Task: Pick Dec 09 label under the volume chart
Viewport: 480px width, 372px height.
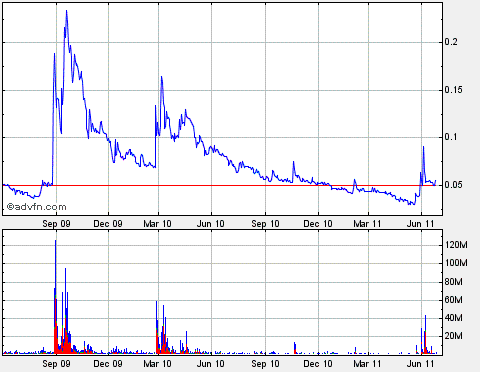Action: point(108,363)
